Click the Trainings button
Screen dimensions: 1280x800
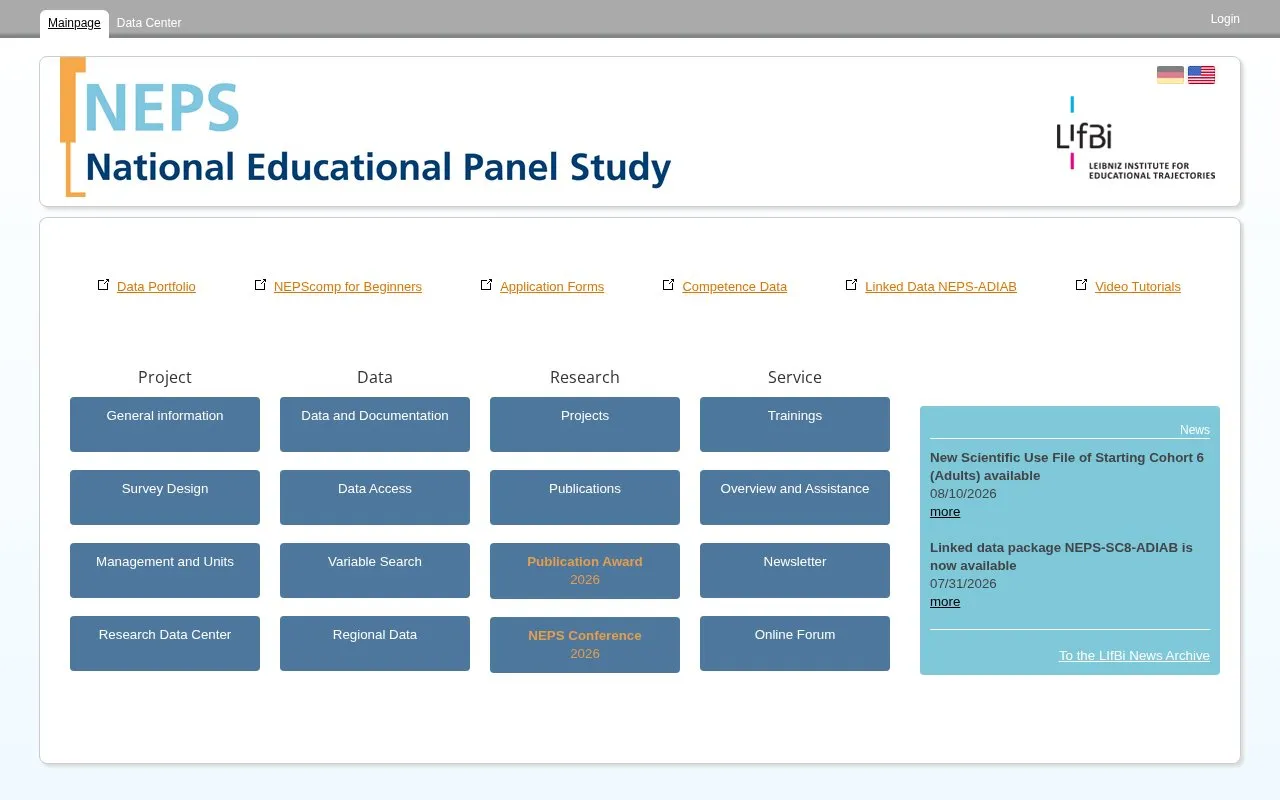(x=795, y=424)
